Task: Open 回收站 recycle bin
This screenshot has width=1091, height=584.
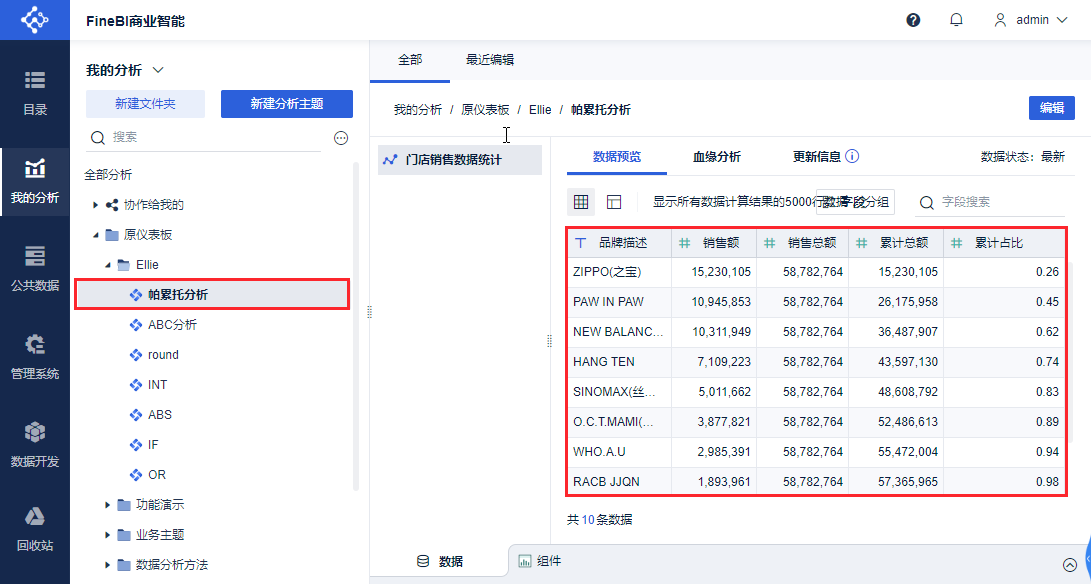Action: click(35, 528)
